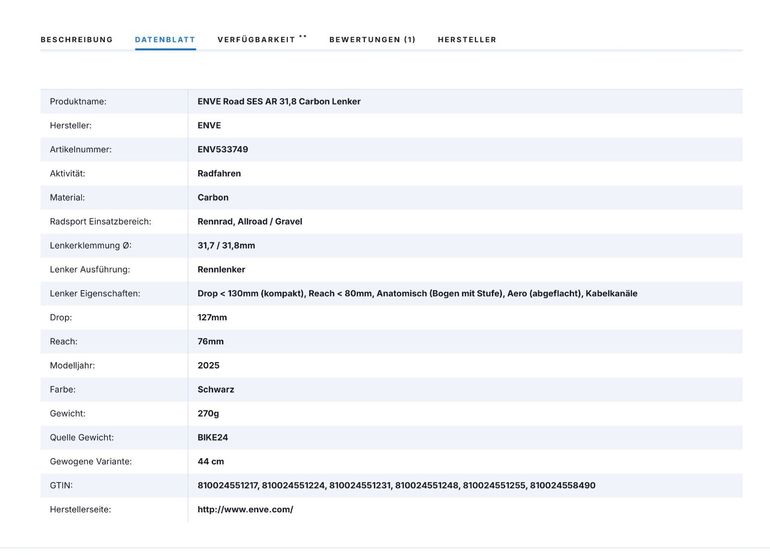Click the GTIN numbers list

click(x=396, y=485)
